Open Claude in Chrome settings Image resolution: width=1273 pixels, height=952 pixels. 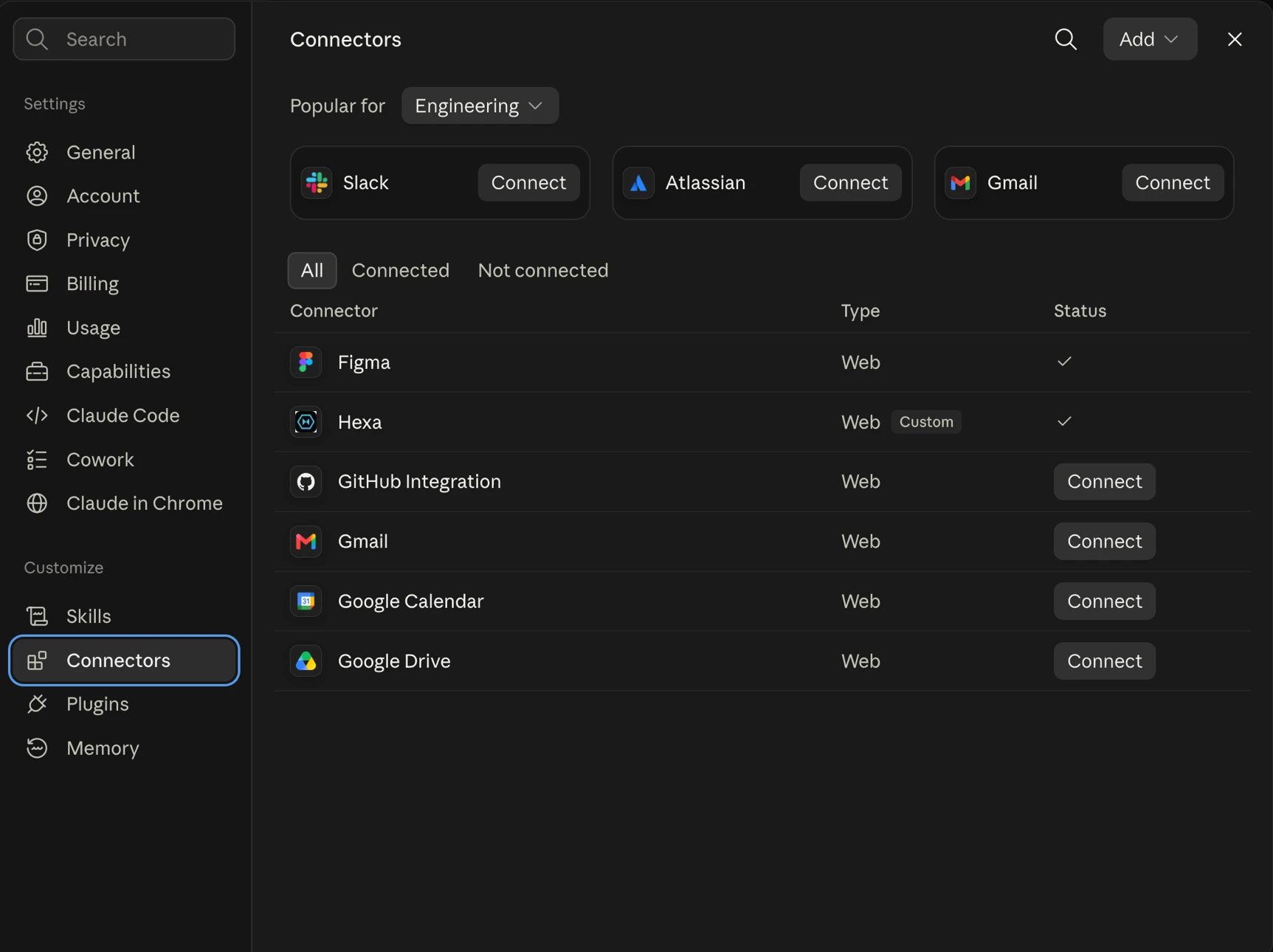[124, 503]
